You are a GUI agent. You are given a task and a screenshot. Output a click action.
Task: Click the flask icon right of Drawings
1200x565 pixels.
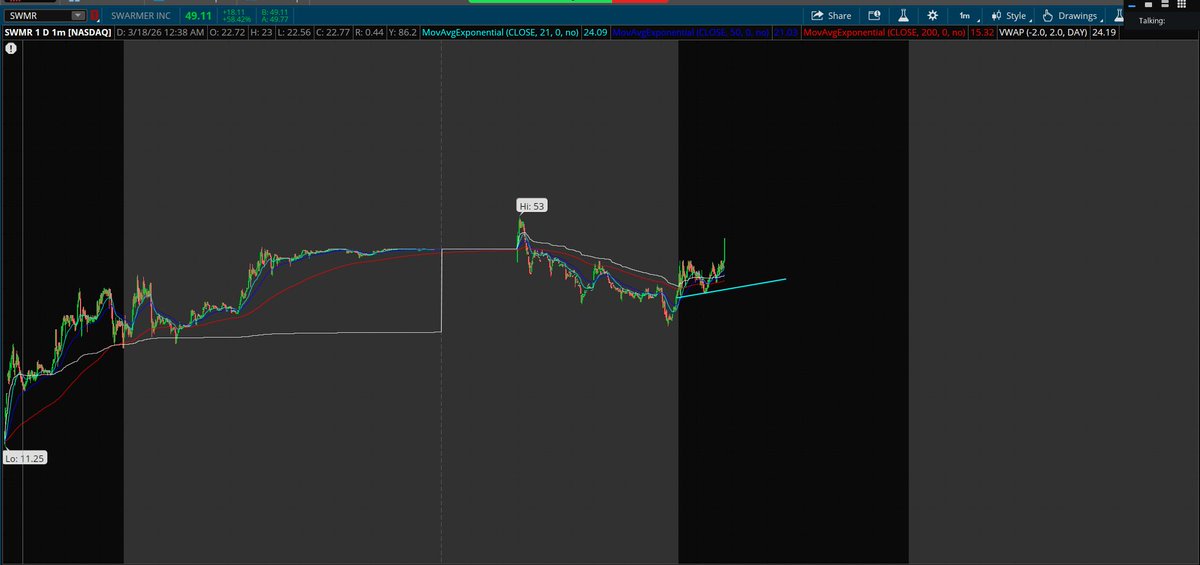click(1118, 16)
